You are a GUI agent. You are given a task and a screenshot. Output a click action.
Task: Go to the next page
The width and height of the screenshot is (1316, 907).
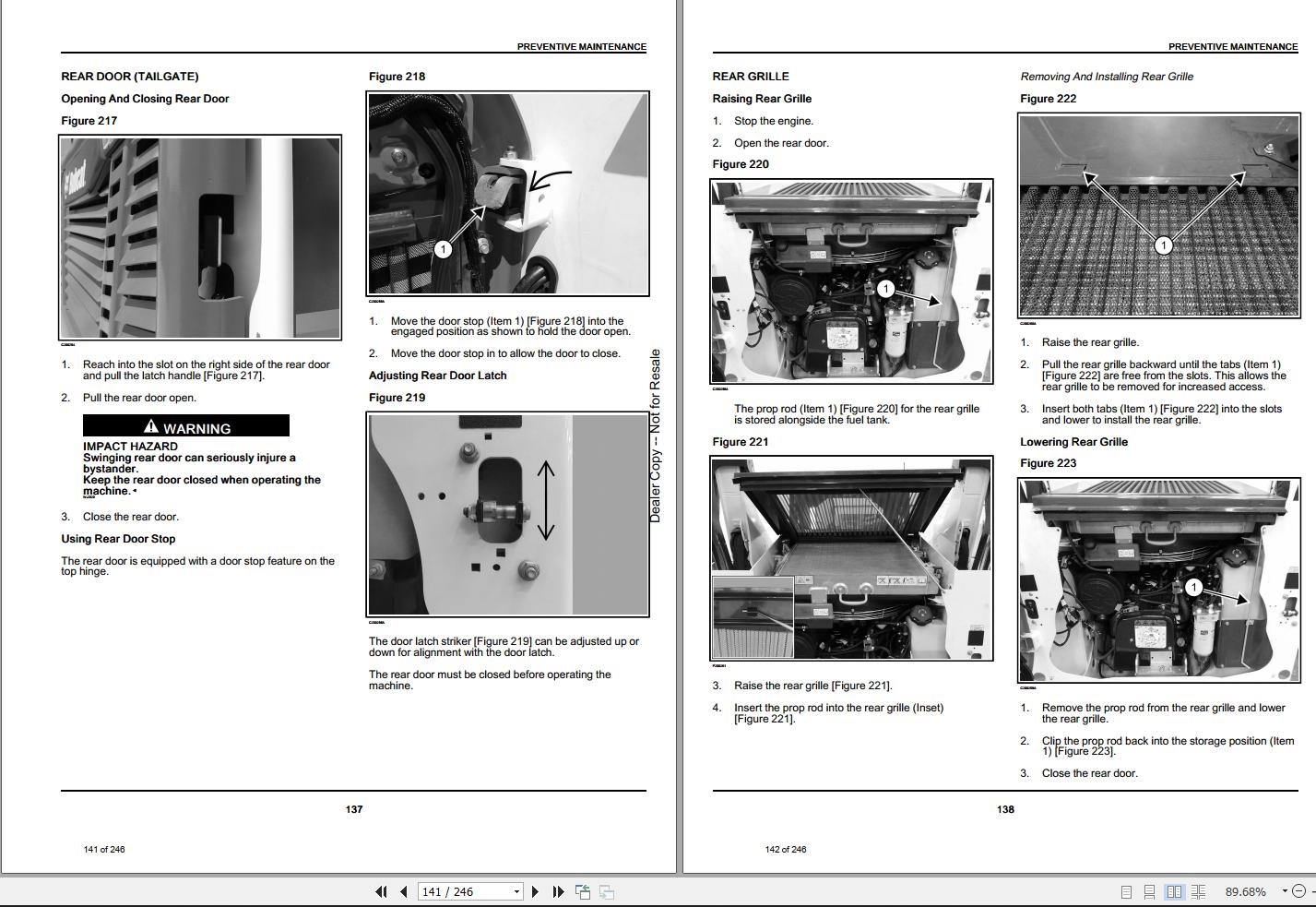point(535,891)
